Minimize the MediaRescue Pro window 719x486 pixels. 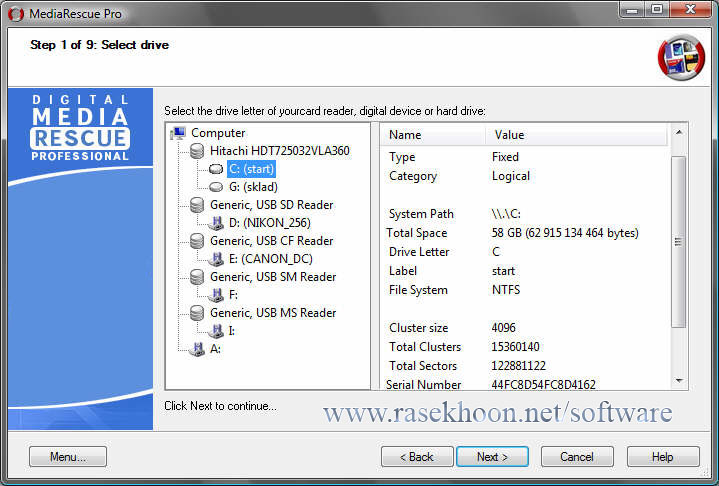[x=632, y=10]
